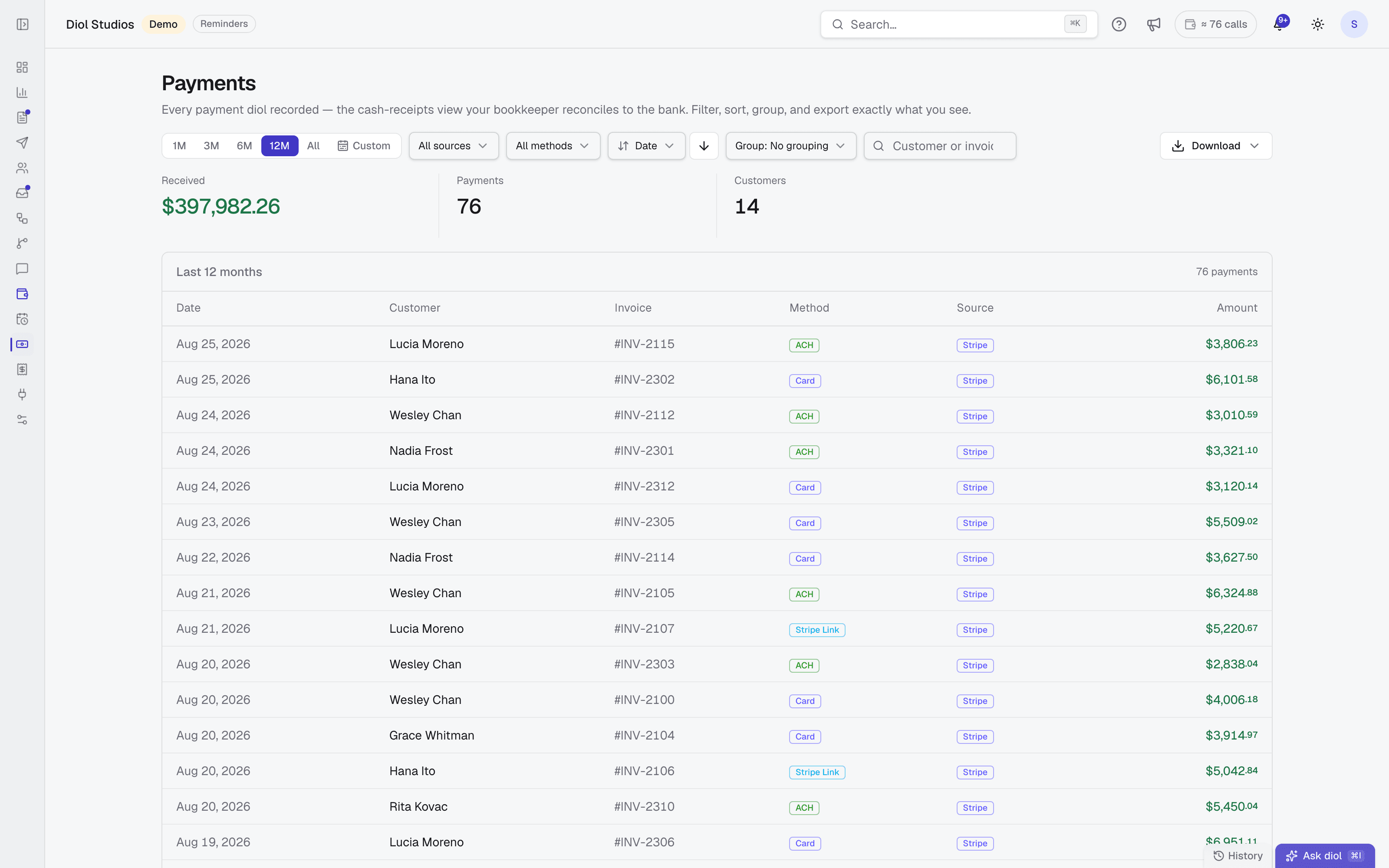Click customer Grace Whitman

click(x=431, y=735)
